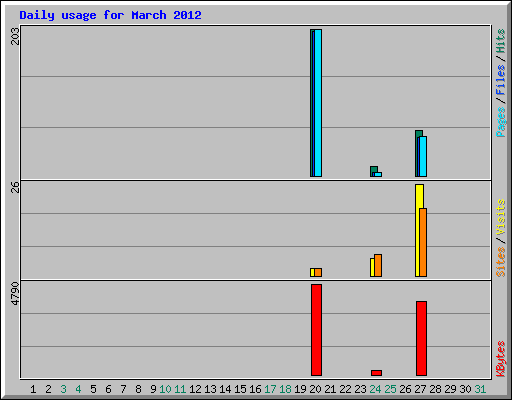Click green day 17 on the x-axis

point(270,389)
